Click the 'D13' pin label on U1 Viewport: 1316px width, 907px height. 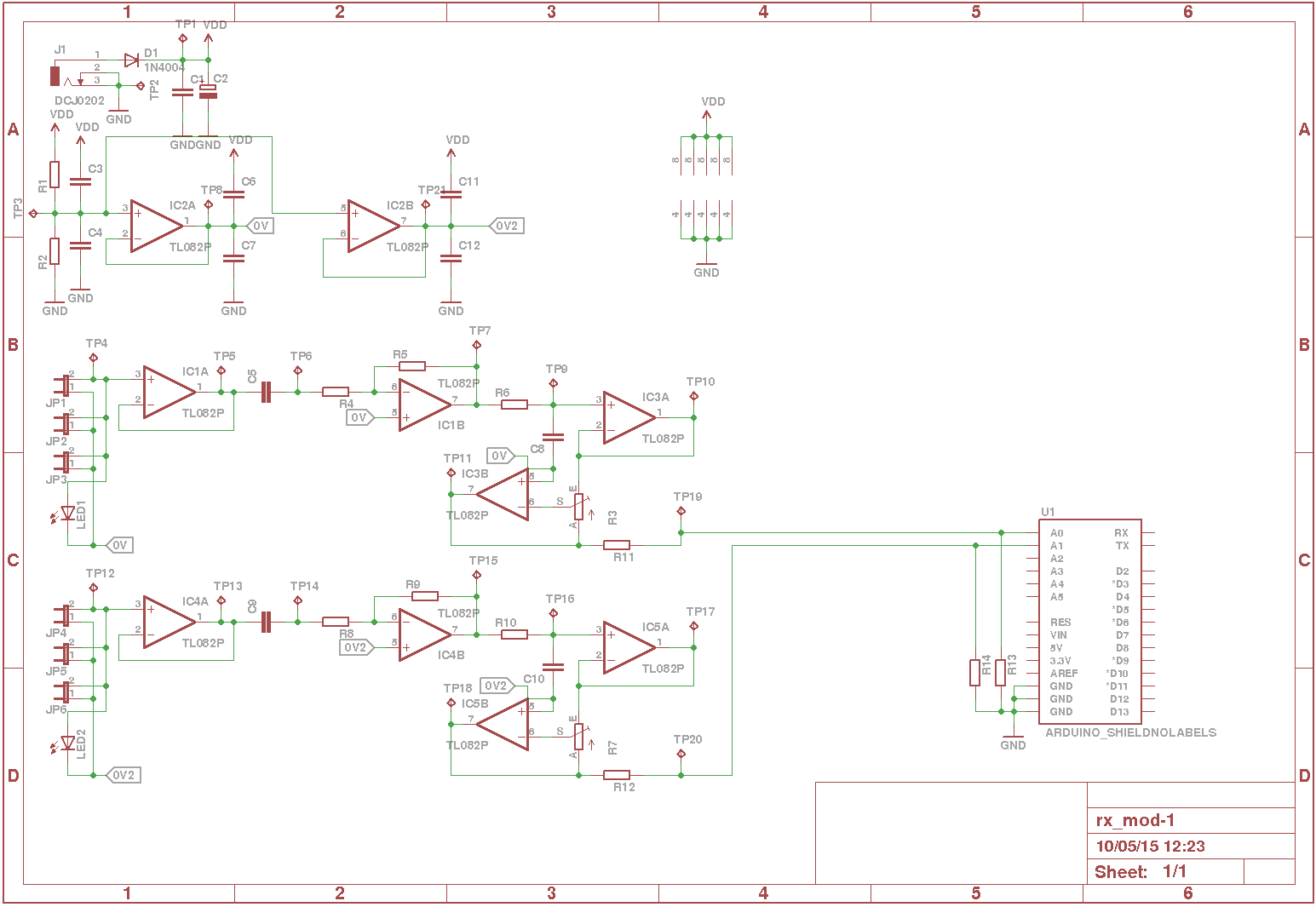[1119, 712]
